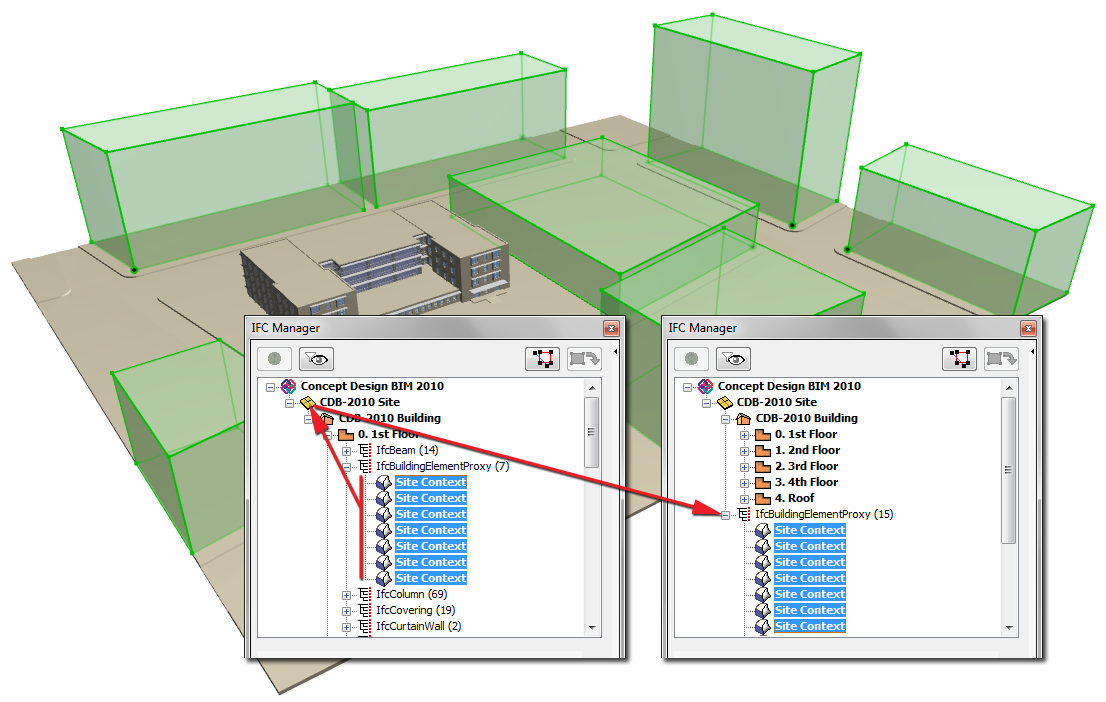Image resolution: width=1106 pixels, height=702 pixels.
Task: Select 'IfcCovering (19)' row
Action: point(415,611)
